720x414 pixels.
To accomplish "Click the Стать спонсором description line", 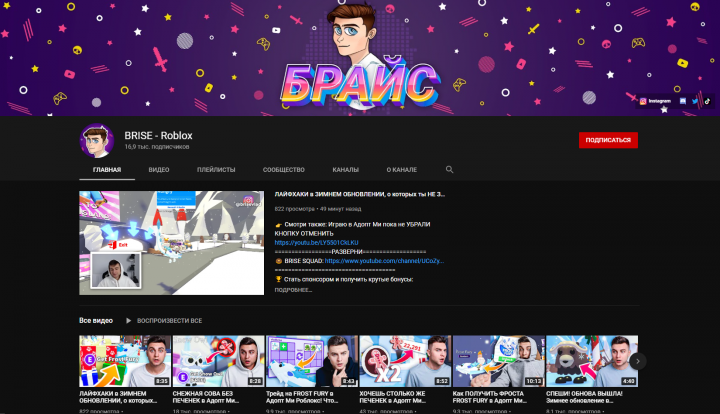I will (344, 279).
